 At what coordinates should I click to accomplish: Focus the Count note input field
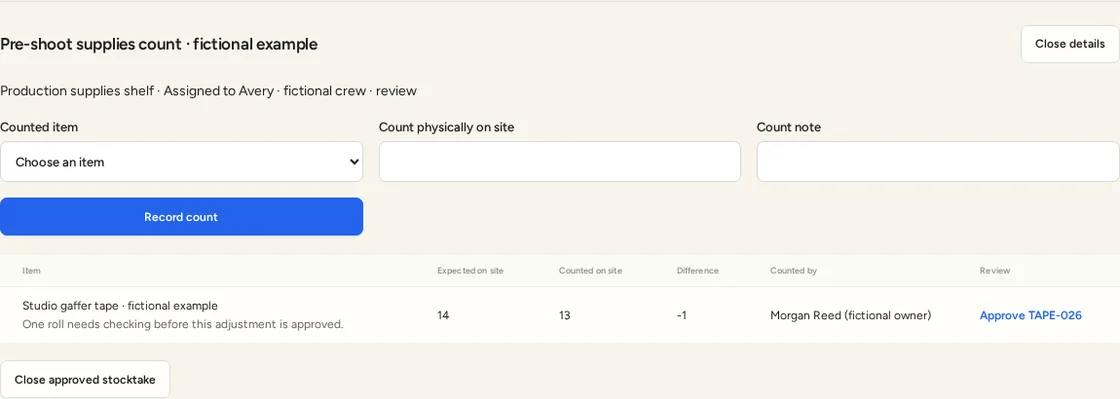pyautogui.click(x=937, y=161)
